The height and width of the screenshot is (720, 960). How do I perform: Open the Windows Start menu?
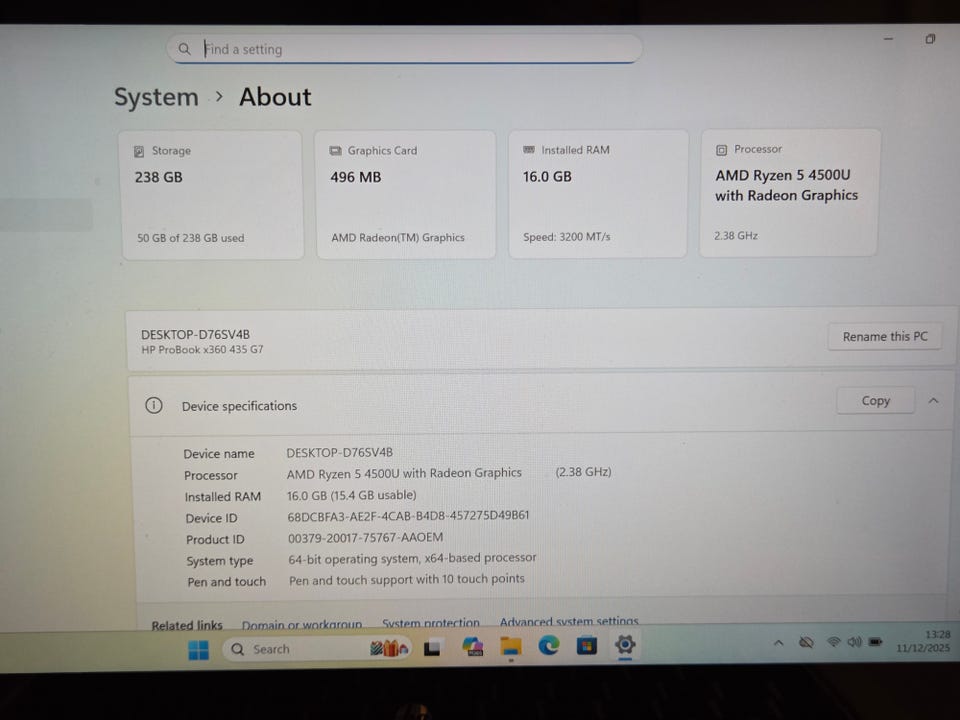click(198, 650)
